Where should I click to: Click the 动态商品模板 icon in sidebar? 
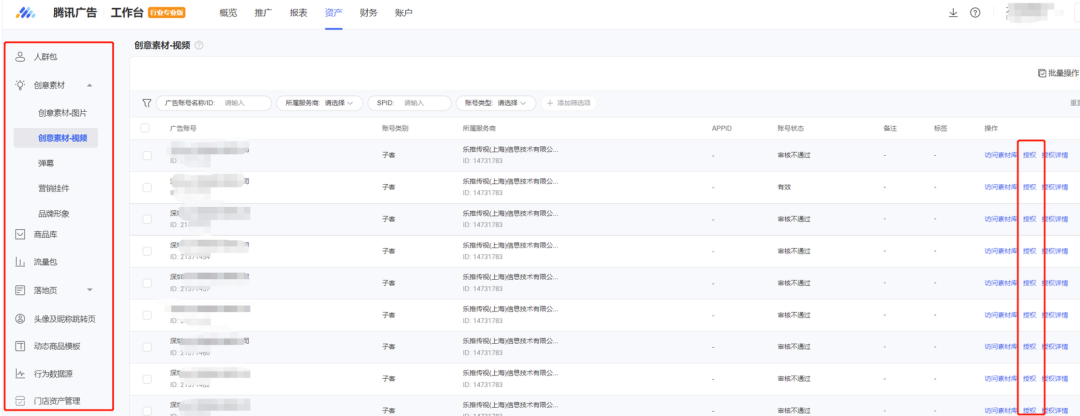tap(20, 346)
